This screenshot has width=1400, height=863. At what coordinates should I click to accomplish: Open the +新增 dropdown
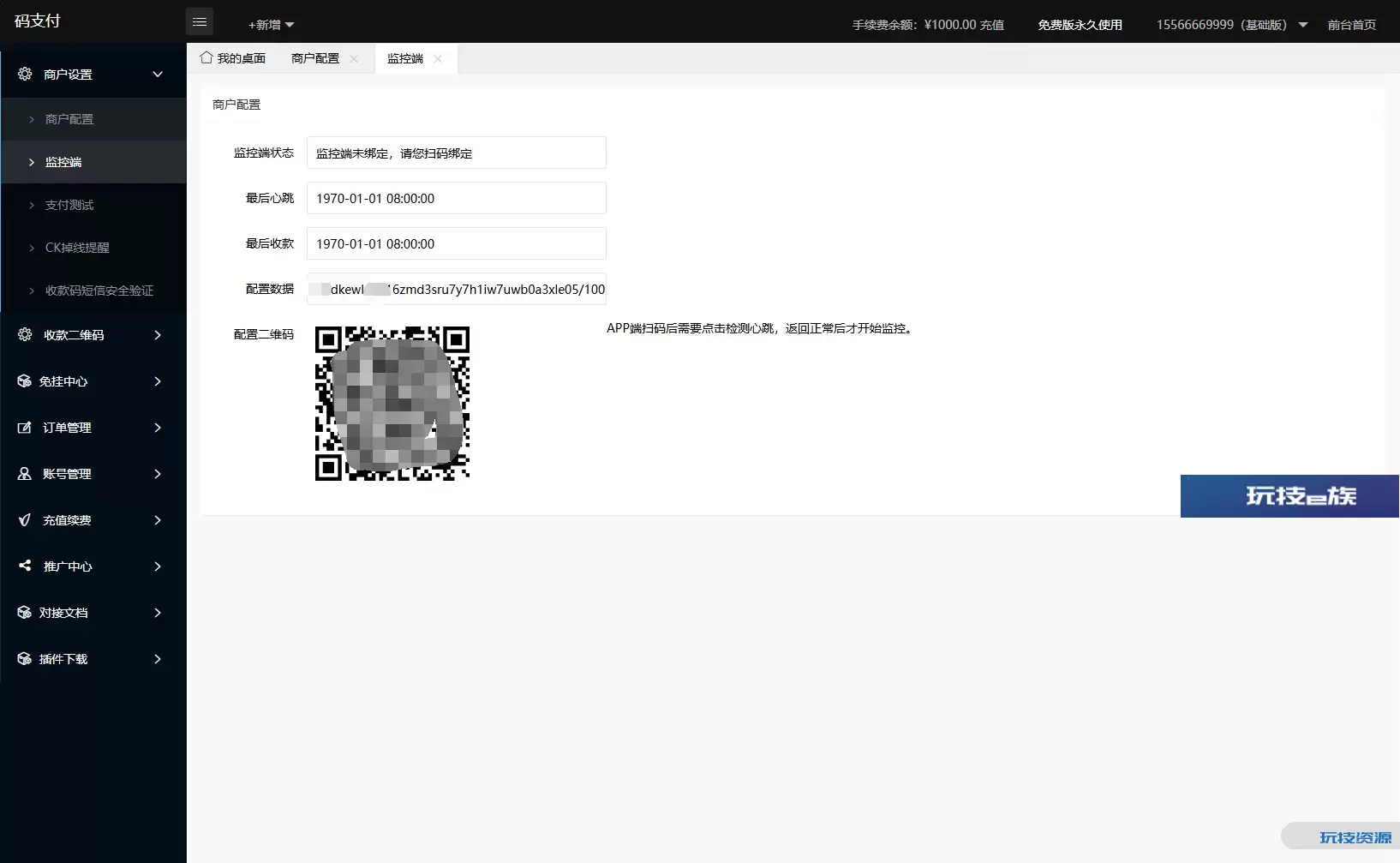(271, 25)
